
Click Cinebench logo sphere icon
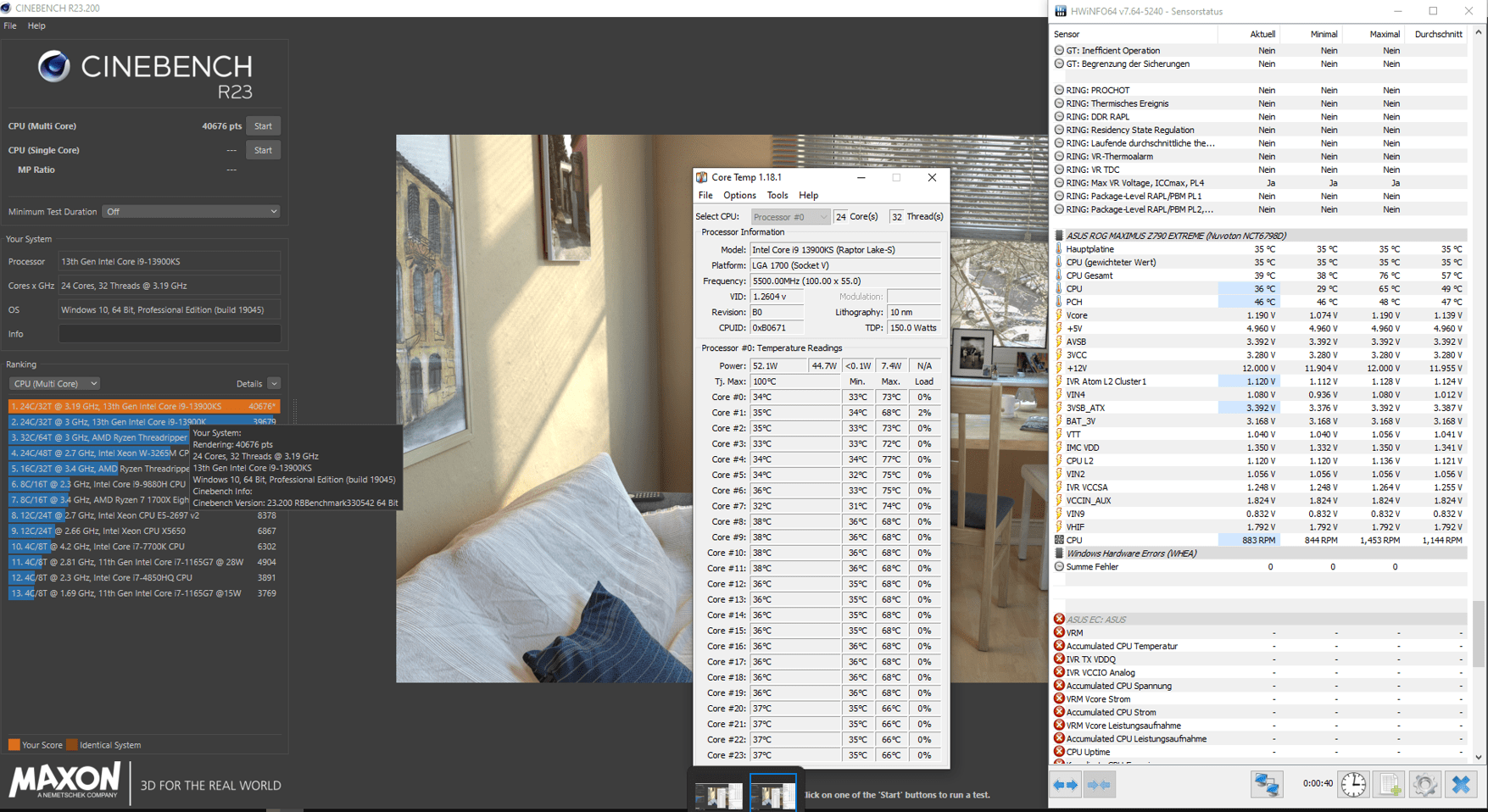point(54,66)
